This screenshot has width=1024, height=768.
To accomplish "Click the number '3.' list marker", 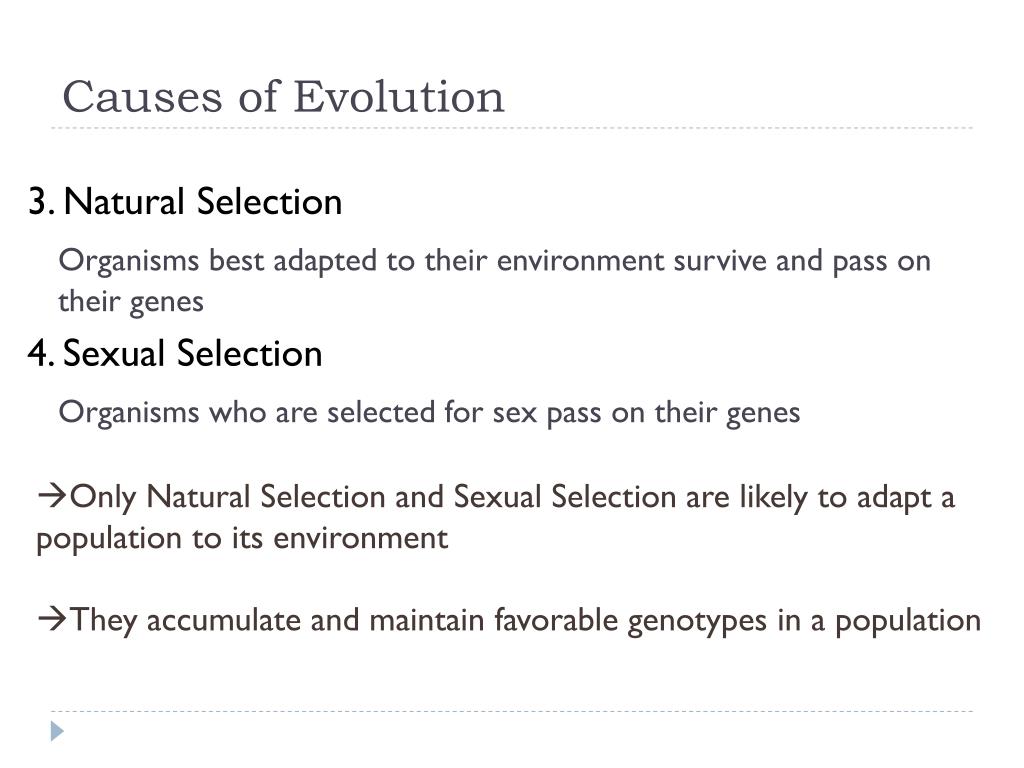I will (x=41, y=201).
